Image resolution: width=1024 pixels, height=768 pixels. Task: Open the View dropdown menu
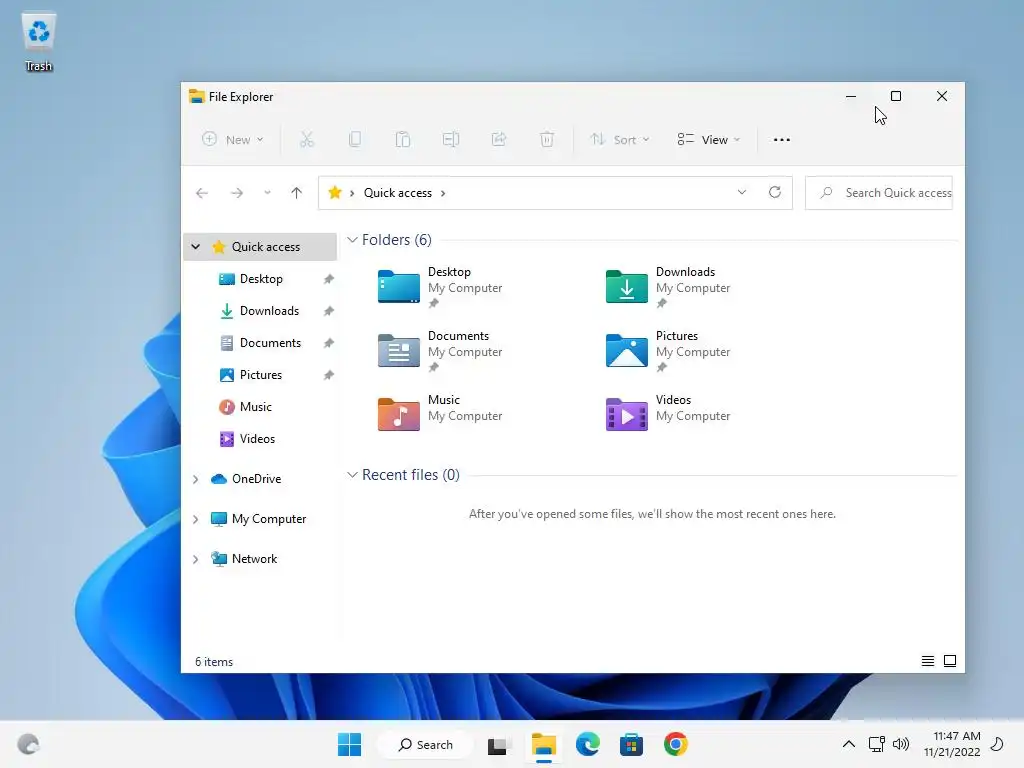pos(709,139)
